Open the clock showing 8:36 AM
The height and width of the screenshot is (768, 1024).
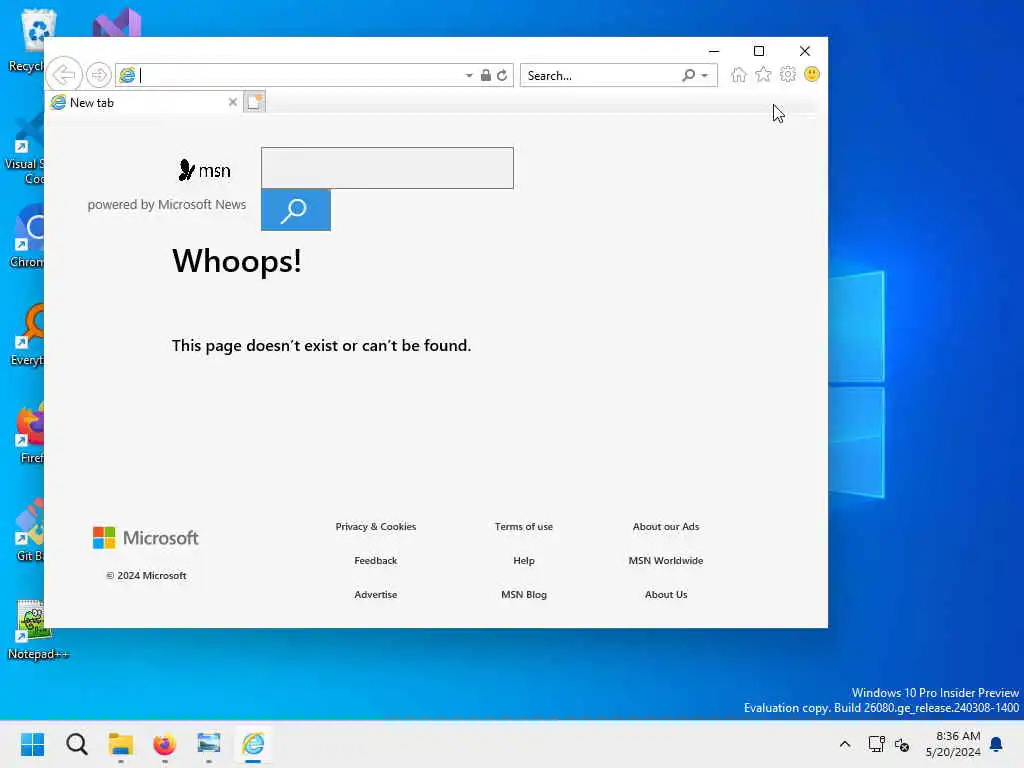pyautogui.click(x=953, y=744)
